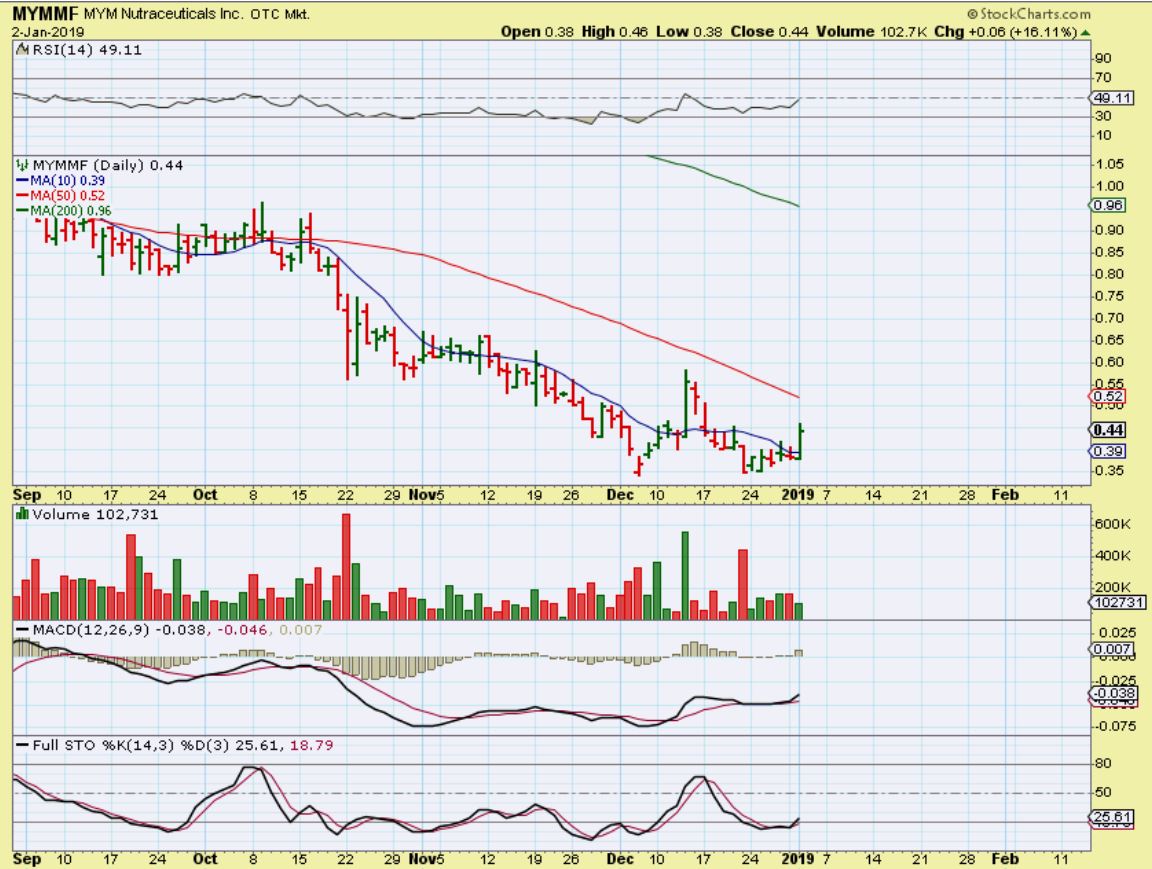
Task: Click the bold 0.44 closing price tag
Action: 1109,430
